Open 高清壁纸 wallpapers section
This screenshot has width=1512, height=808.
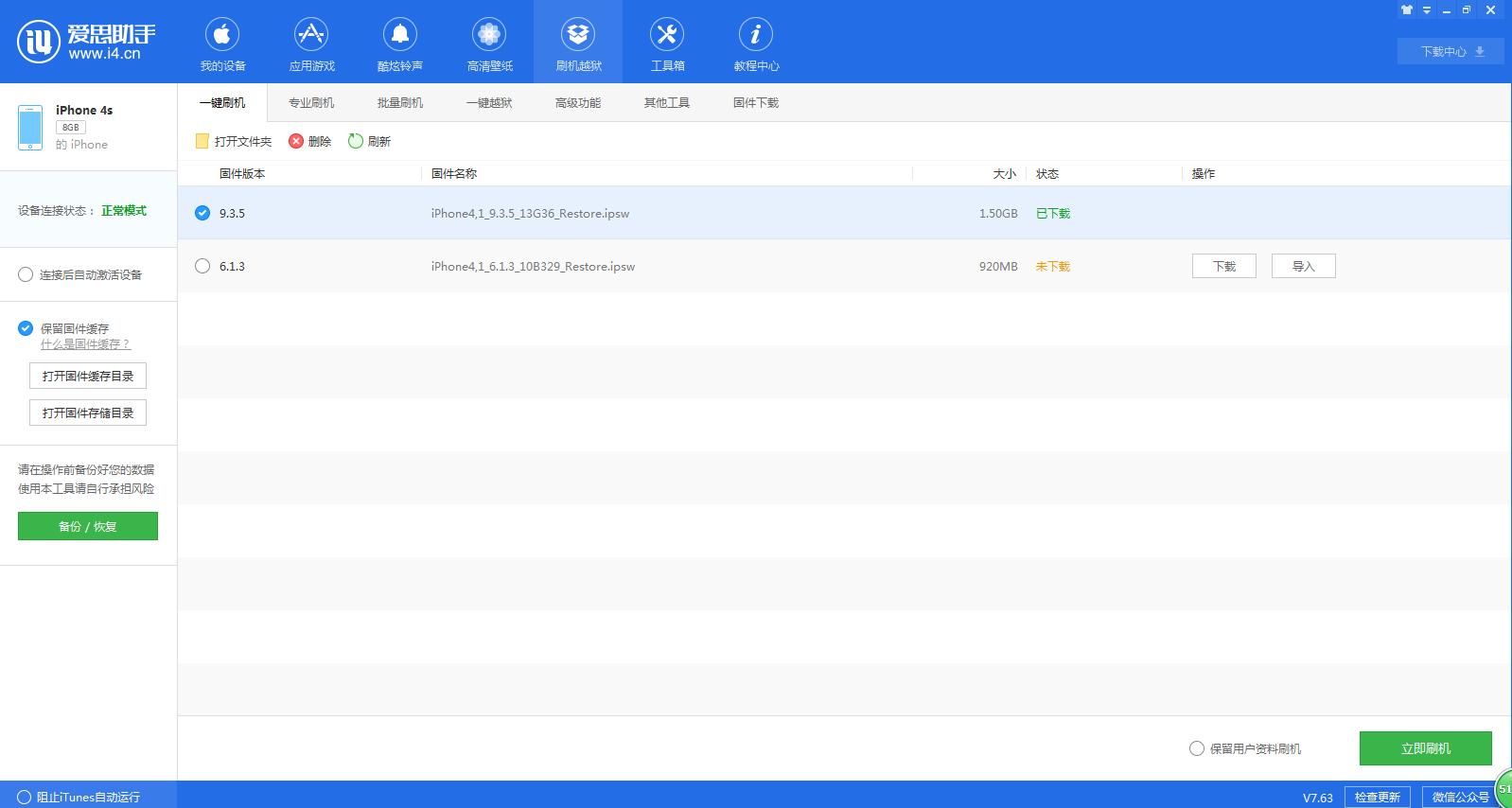click(489, 36)
